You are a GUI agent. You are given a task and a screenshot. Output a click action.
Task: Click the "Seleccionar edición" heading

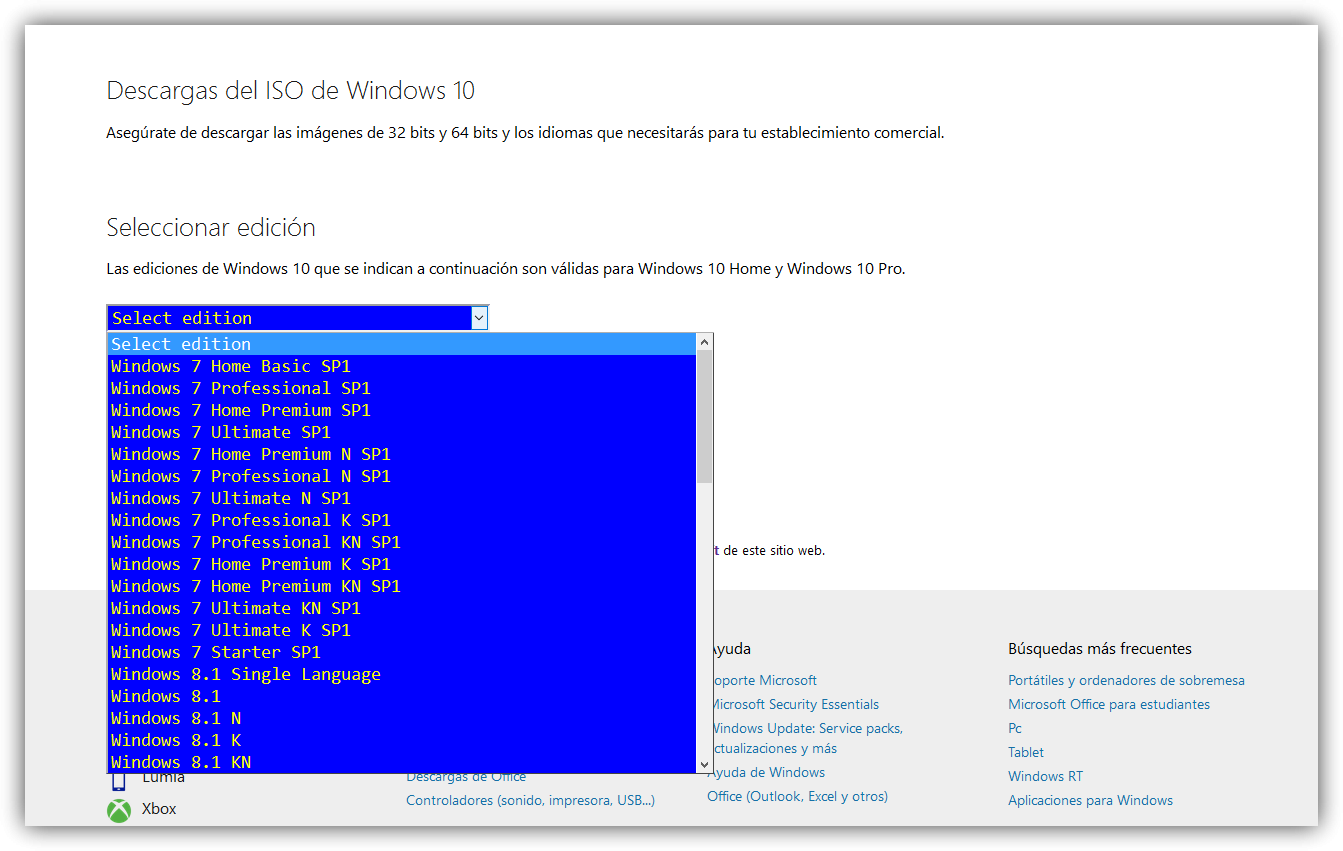pyautogui.click(x=211, y=228)
